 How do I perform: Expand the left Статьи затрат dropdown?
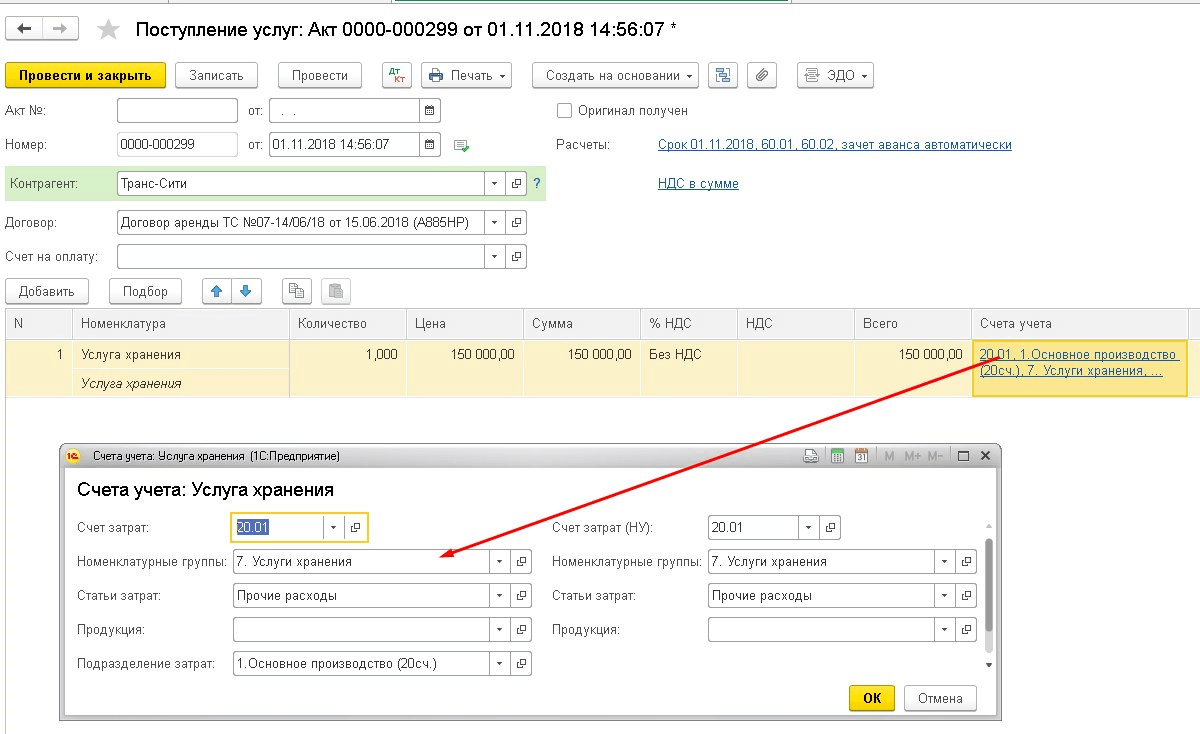(x=500, y=596)
